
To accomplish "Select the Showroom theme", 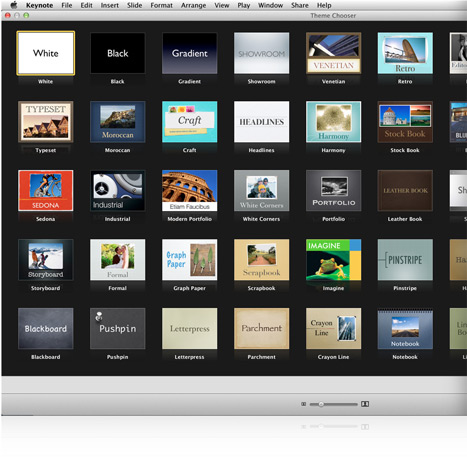I will 262,53.
